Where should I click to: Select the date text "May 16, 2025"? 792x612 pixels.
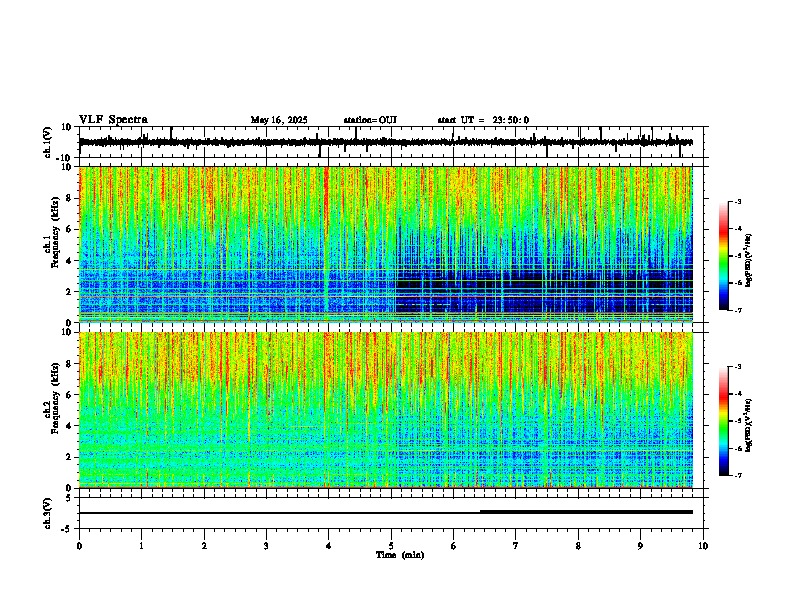(x=279, y=120)
